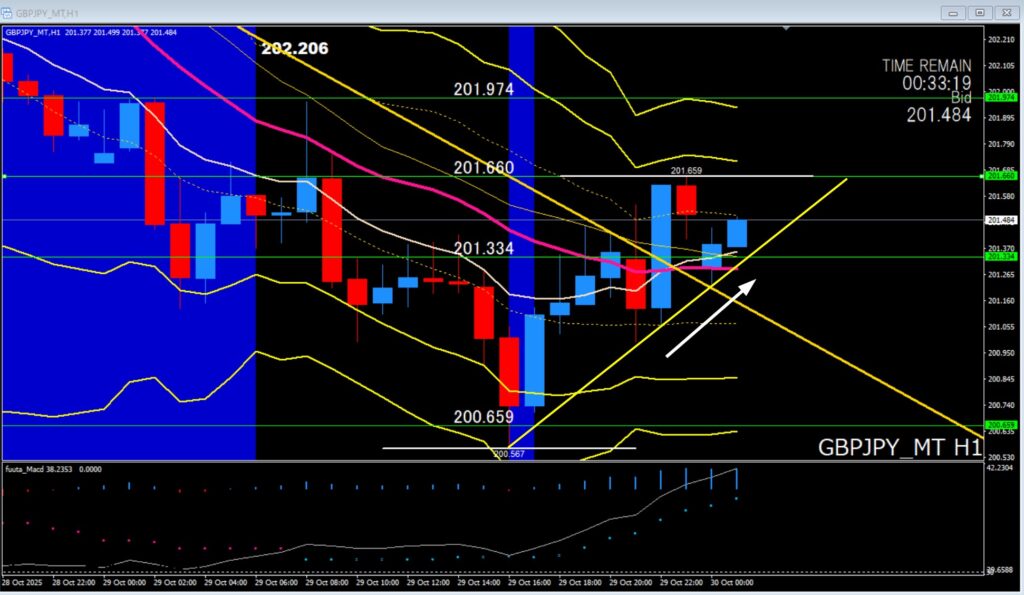Select the large GBPJPY_MT H1 watermark label
The image size is (1024, 595).
point(899,447)
